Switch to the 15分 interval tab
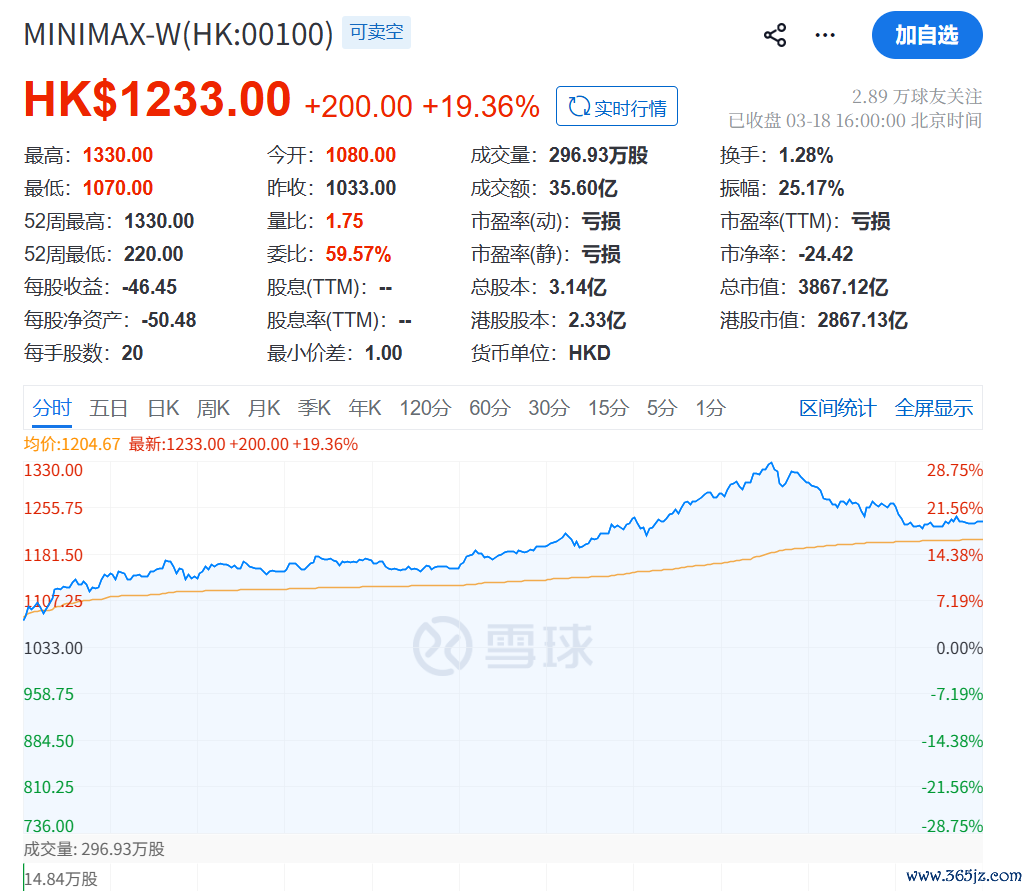This screenshot has width=1029, height=891. (x=608, y=408)
